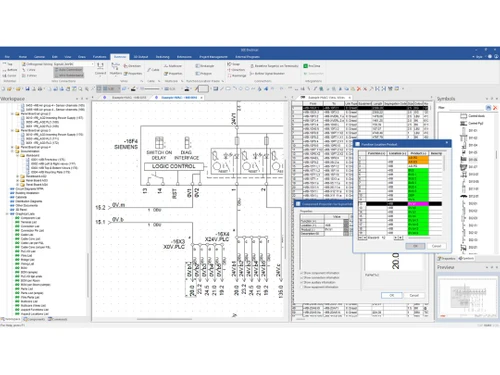Collapse the Graphical Lists node in the Workspace tree
This screenshot has height=375, width=500.
tap(7, 214)
